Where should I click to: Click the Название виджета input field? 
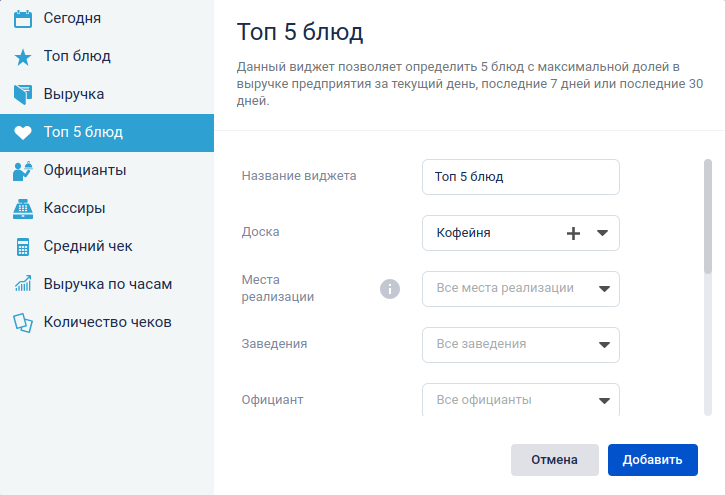coord(521,177)
